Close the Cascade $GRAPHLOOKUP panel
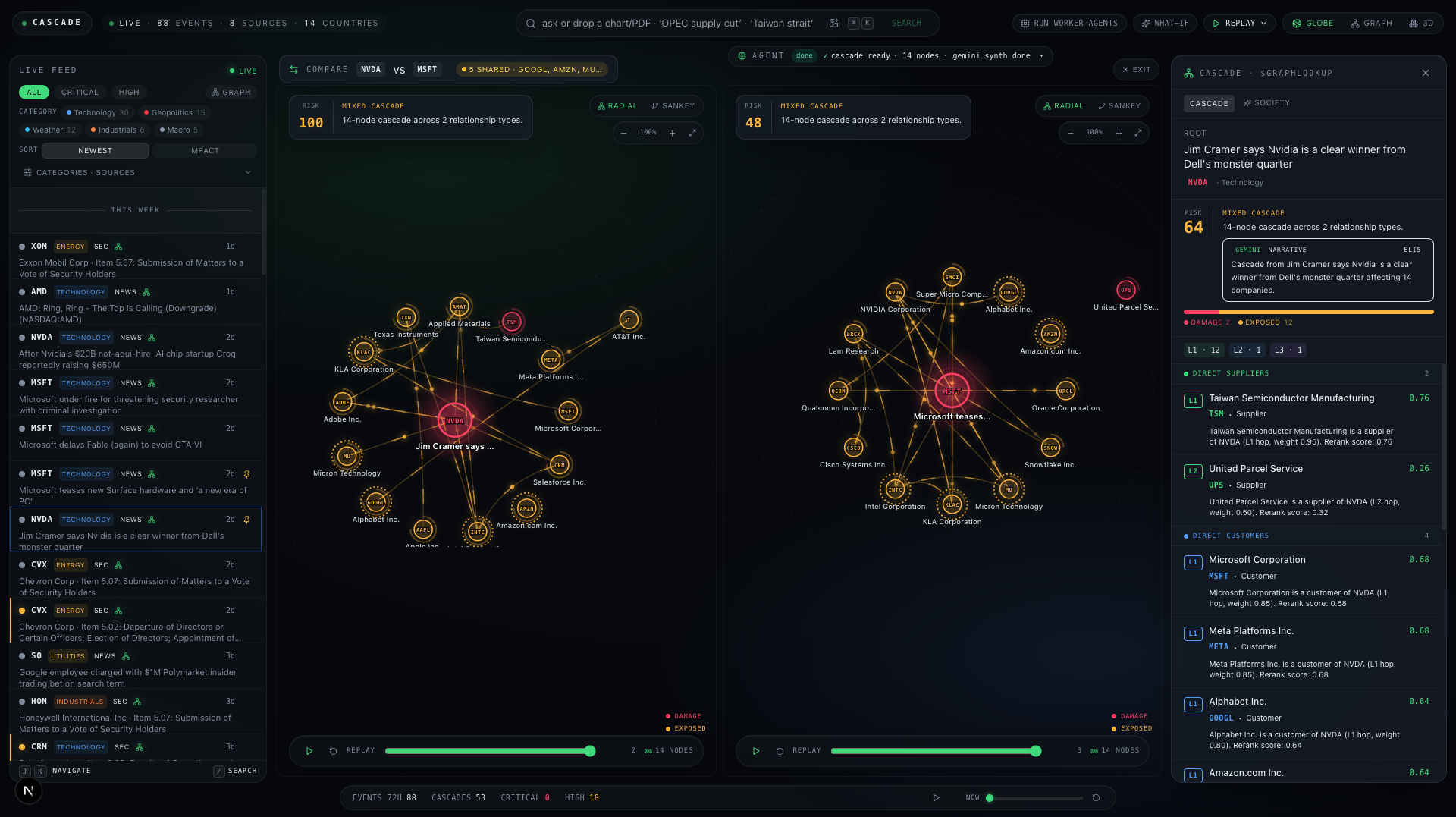 (x=1426, y=73)
